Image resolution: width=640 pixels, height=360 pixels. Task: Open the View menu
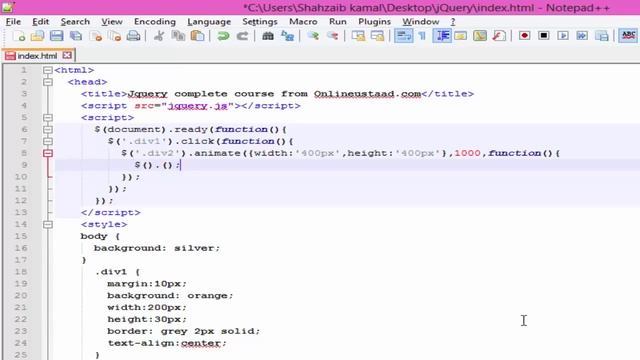[112, 22]
